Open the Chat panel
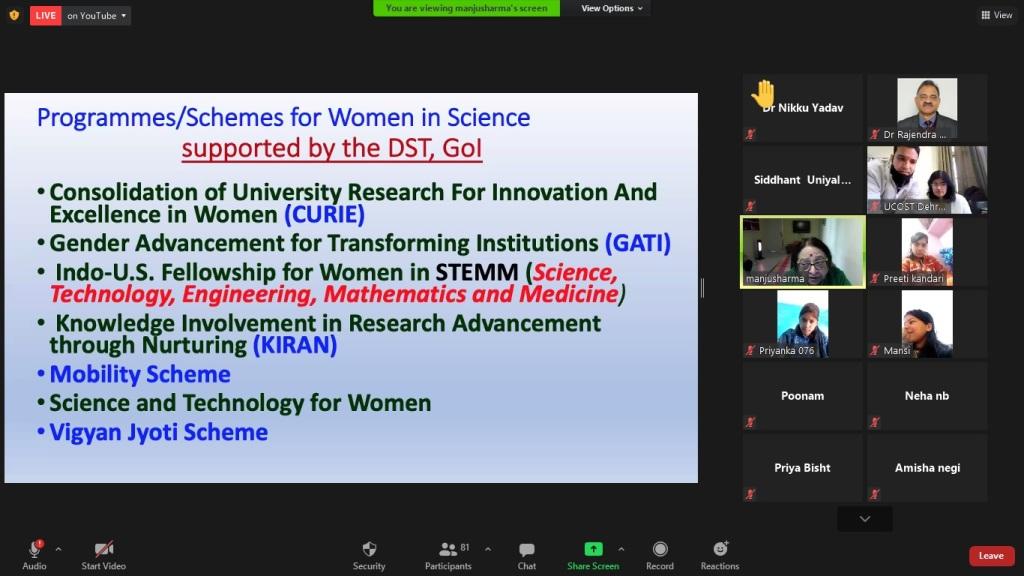 tap(526, 555)
